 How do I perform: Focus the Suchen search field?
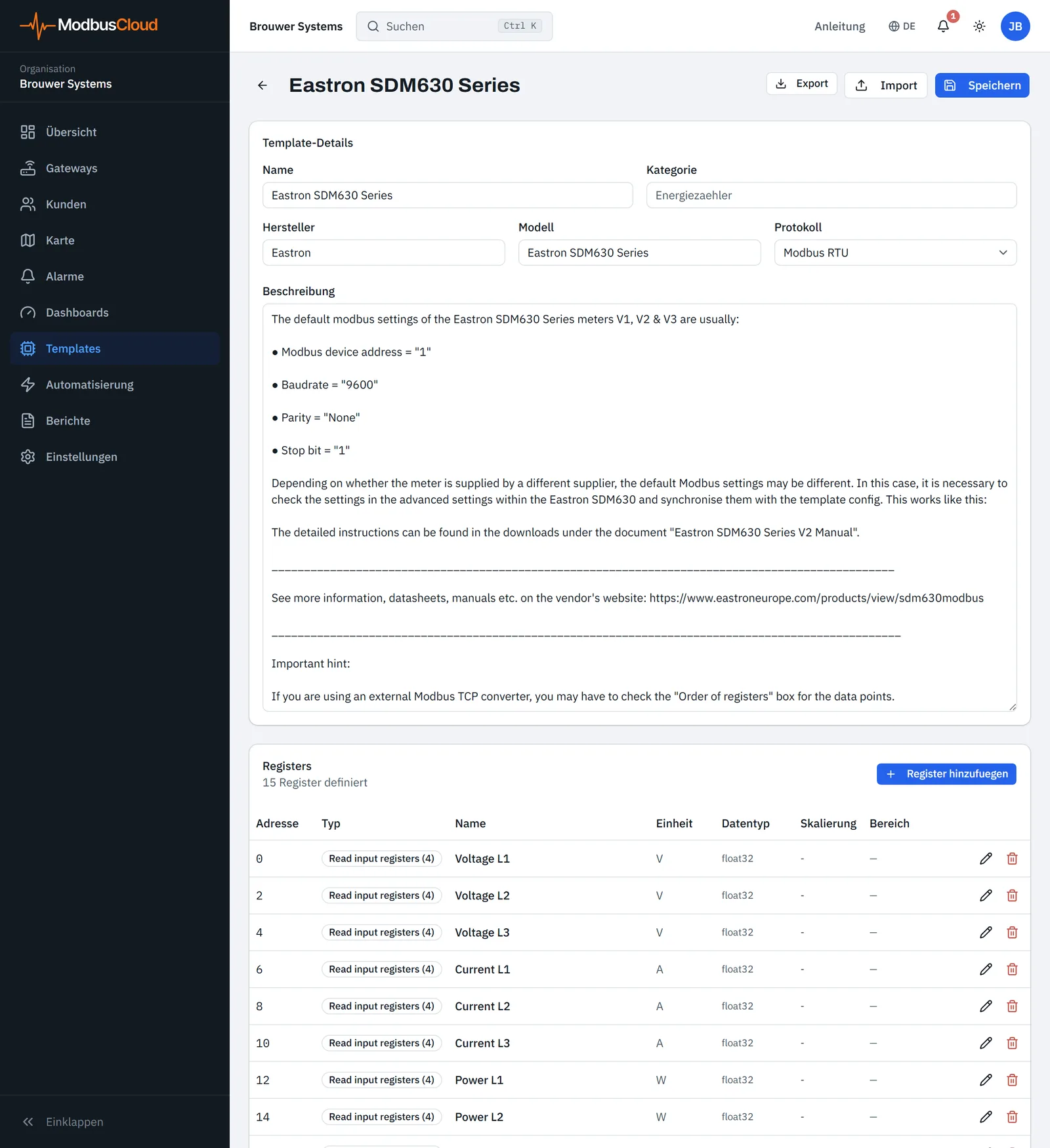click(454, 26)
